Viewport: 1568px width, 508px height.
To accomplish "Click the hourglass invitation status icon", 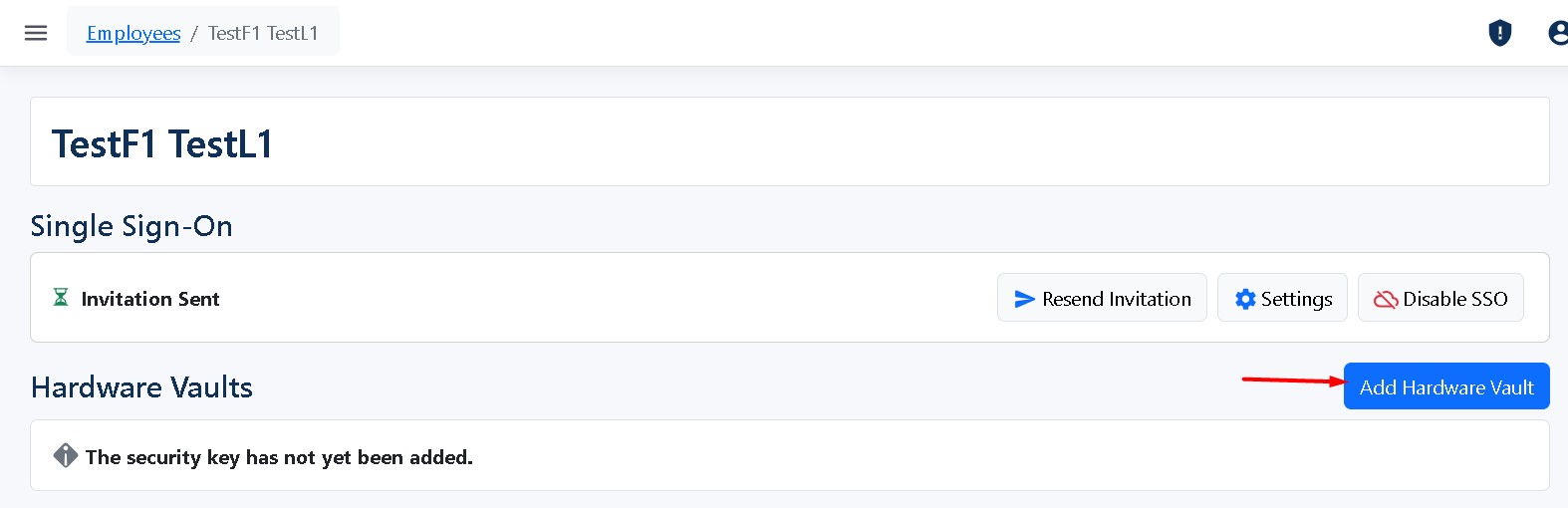I will coord(61,298).
